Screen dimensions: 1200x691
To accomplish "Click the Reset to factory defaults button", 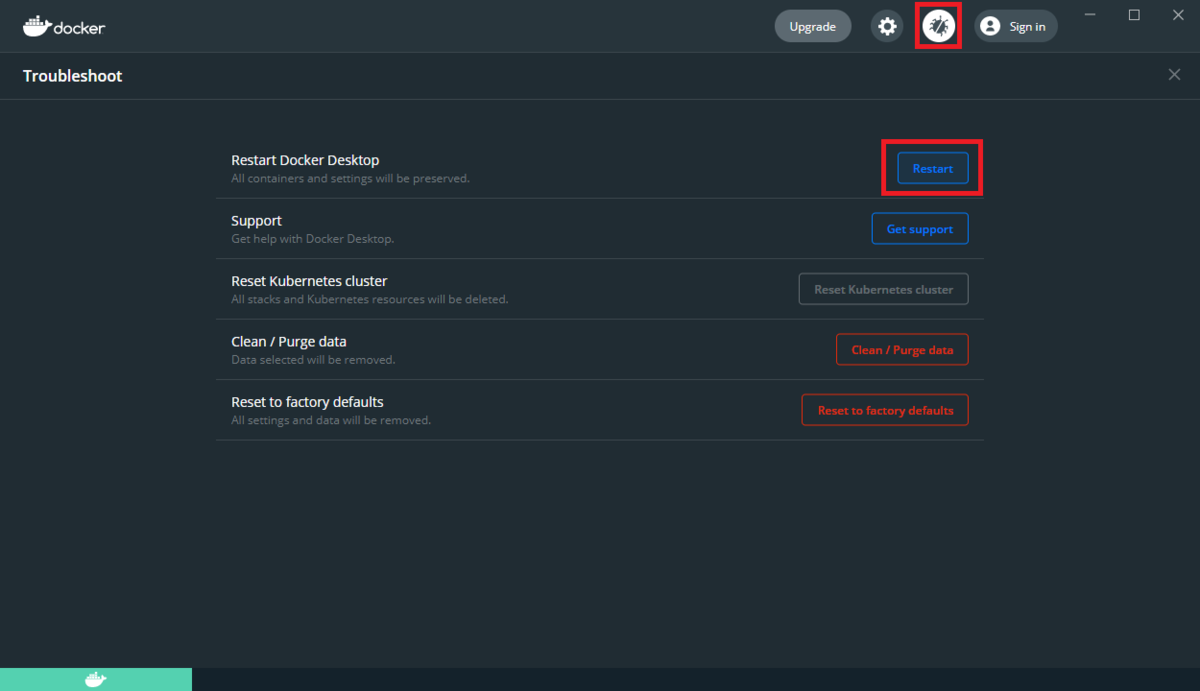I will [885, 410].
